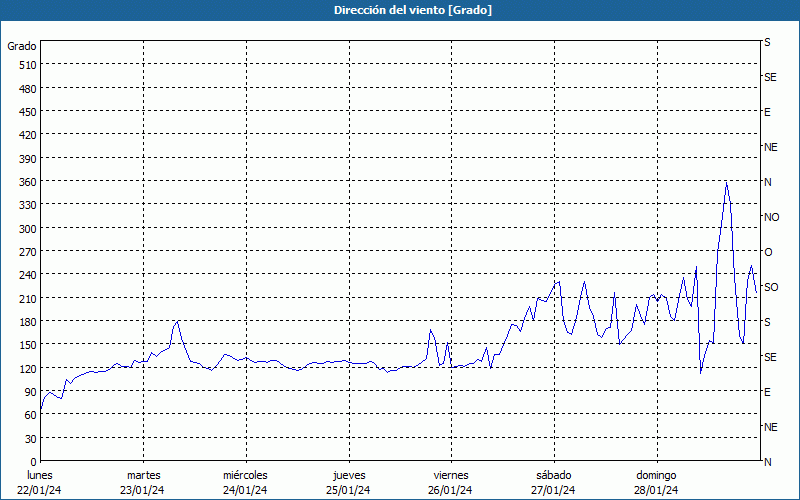Screen dimensions: 800x500
Task: Select the "Grado" axis unit label
Action: pyautogui.click(x=22, y=46)
